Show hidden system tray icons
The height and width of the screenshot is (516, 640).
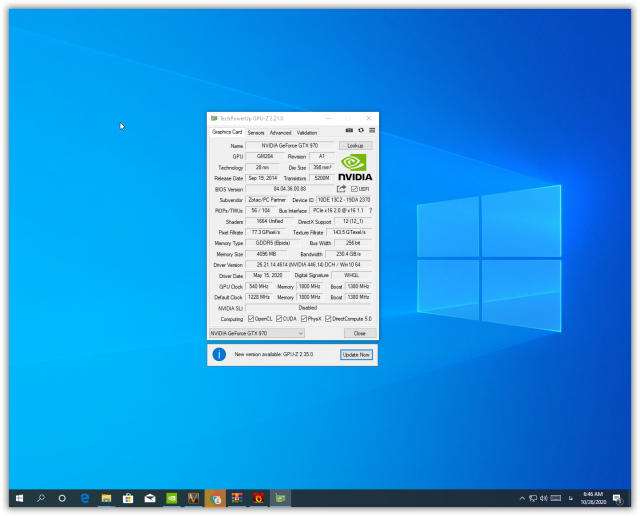[x=522, y=497]
